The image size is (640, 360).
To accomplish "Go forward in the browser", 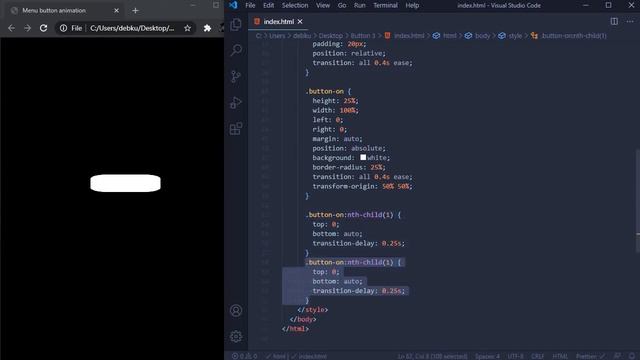I will click(x=27, y=28).
